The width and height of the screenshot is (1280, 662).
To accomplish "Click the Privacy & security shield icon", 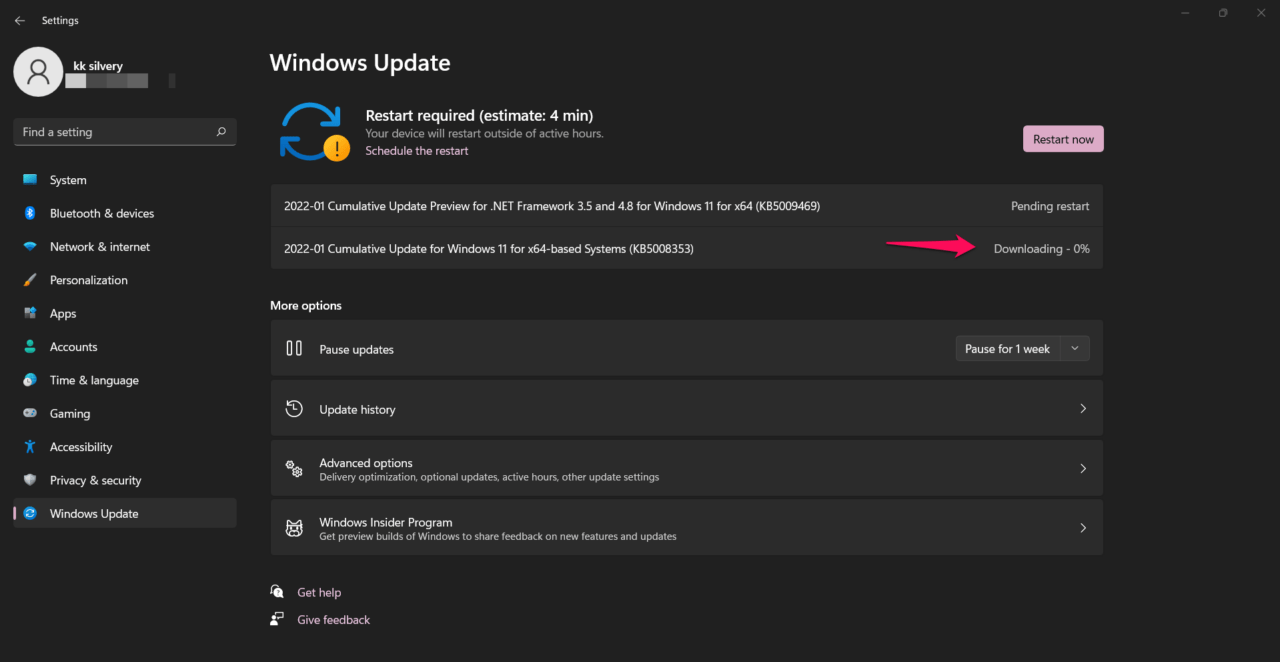I will point(30,480).
